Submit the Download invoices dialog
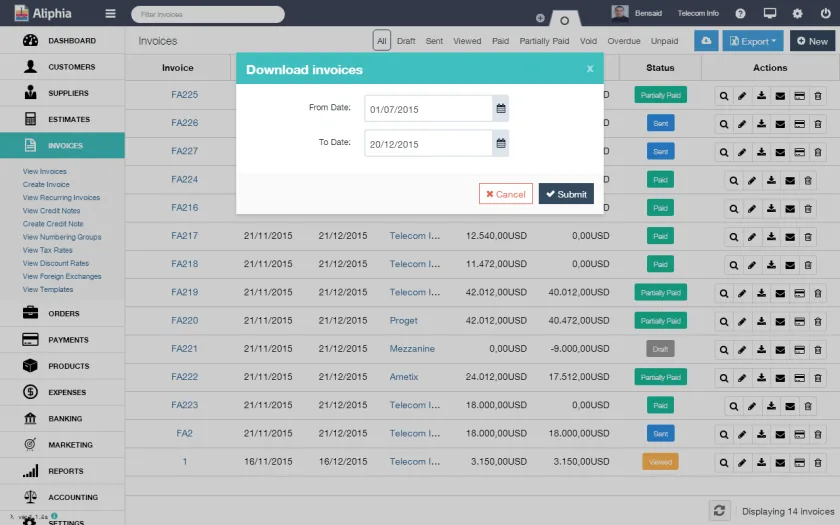Image resolution: width=840 pixels, height=525 pixels. (566, 194)
